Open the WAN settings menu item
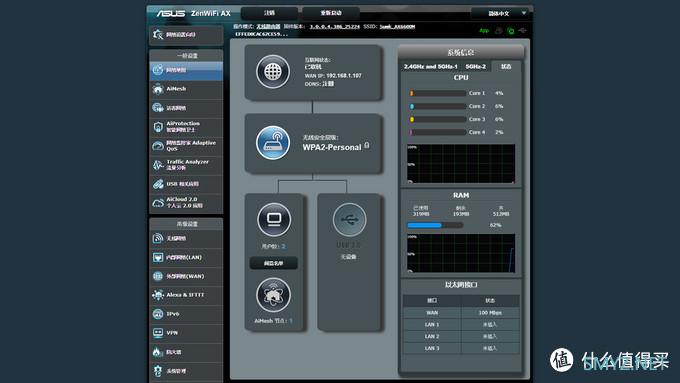The height and width of the screenshot is (383, 680). point(186,276)
